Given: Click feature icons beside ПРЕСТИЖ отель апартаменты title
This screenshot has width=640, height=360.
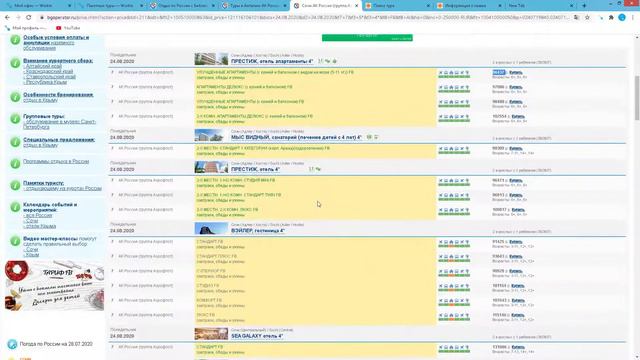Looking at the screenshot, I should [x=327, y=61].
